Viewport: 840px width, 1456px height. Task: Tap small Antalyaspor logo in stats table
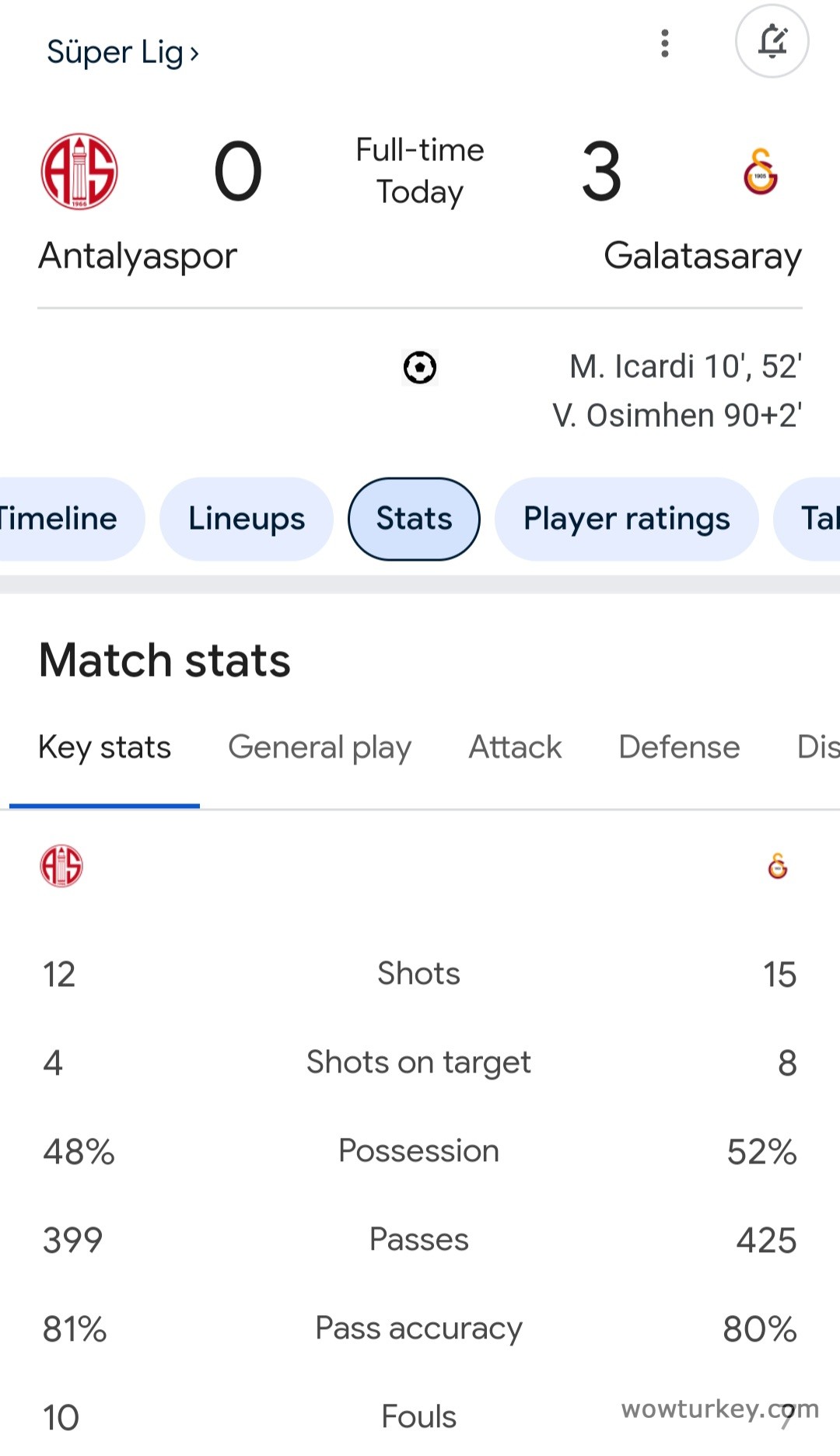pyautogui.click(x=61, y=866)
